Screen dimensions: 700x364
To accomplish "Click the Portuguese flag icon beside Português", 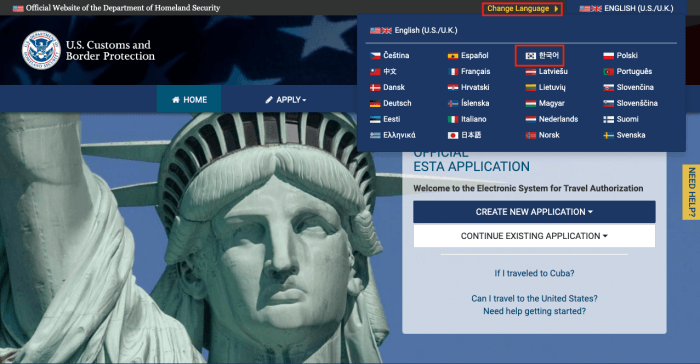I will [x=608, y=71].
